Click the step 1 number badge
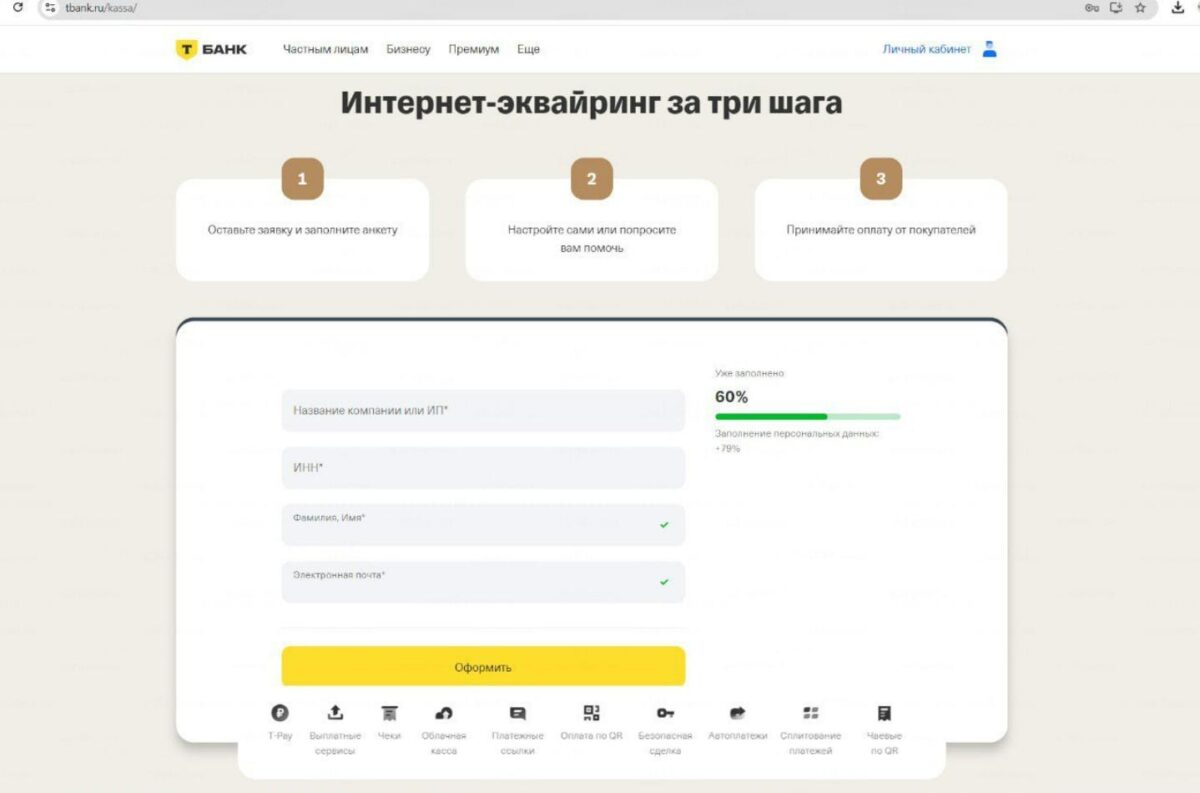The width and height of the screenshot is (1200, 793). click(302, 179)
